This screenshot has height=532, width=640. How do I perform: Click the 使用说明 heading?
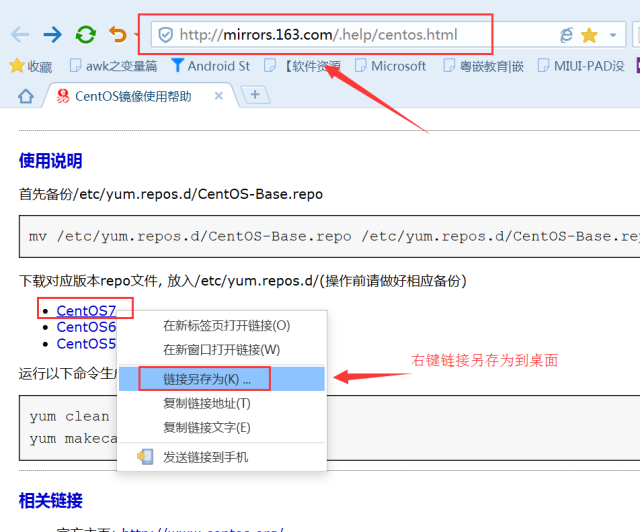tap(51, 161)
